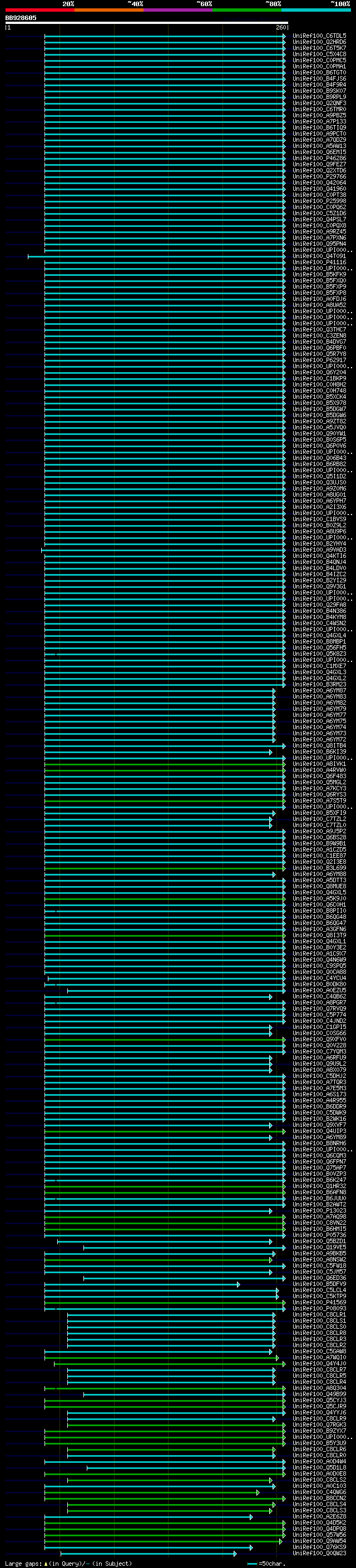Click the UniRef100_C4QB62 label

(x=319, y=996)
